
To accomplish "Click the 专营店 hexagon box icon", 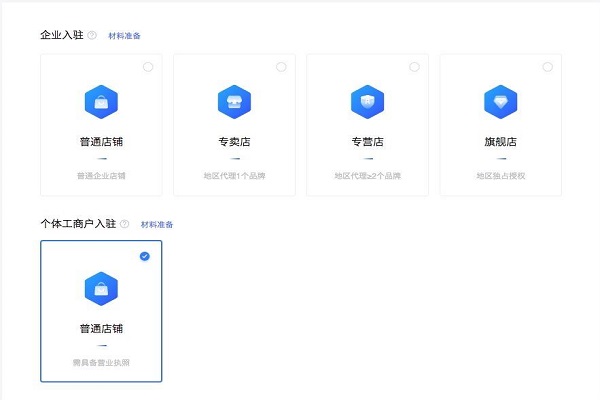I will pos(367,102).
